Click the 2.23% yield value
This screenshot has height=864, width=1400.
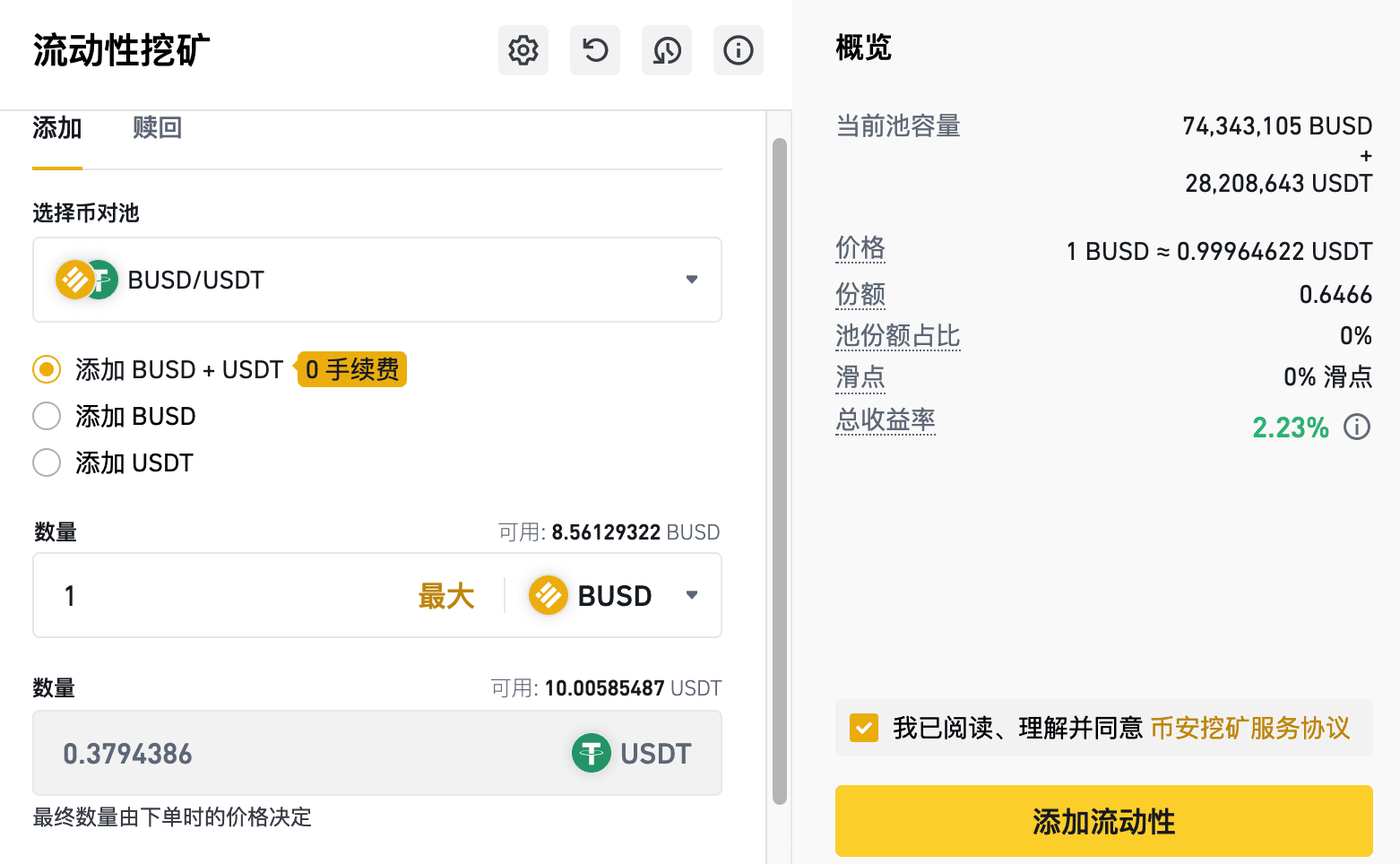pyautogui.click(x=1291, y=428)
